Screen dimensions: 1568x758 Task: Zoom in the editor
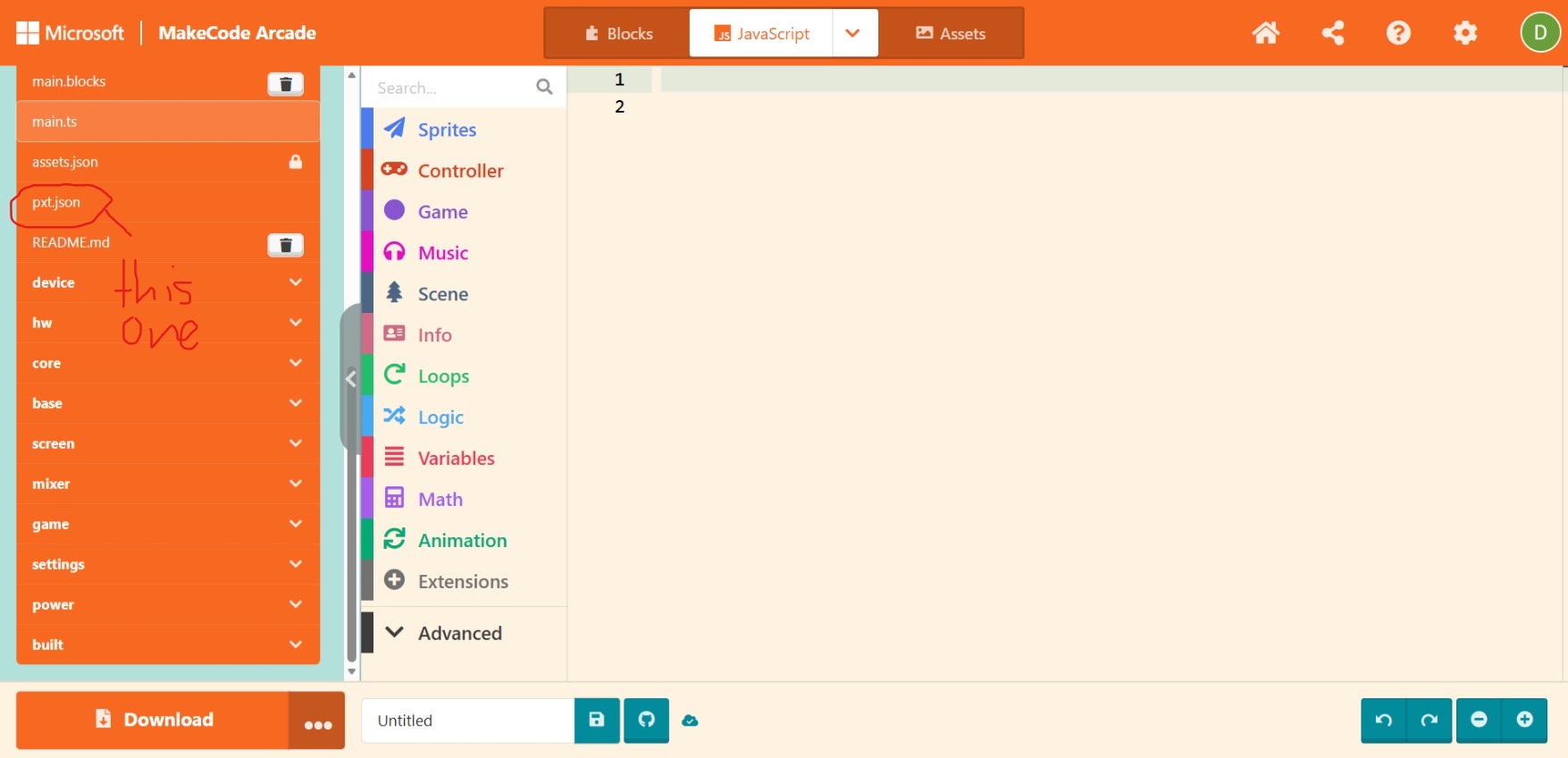pyautogui.click(x=1525, y=720)
